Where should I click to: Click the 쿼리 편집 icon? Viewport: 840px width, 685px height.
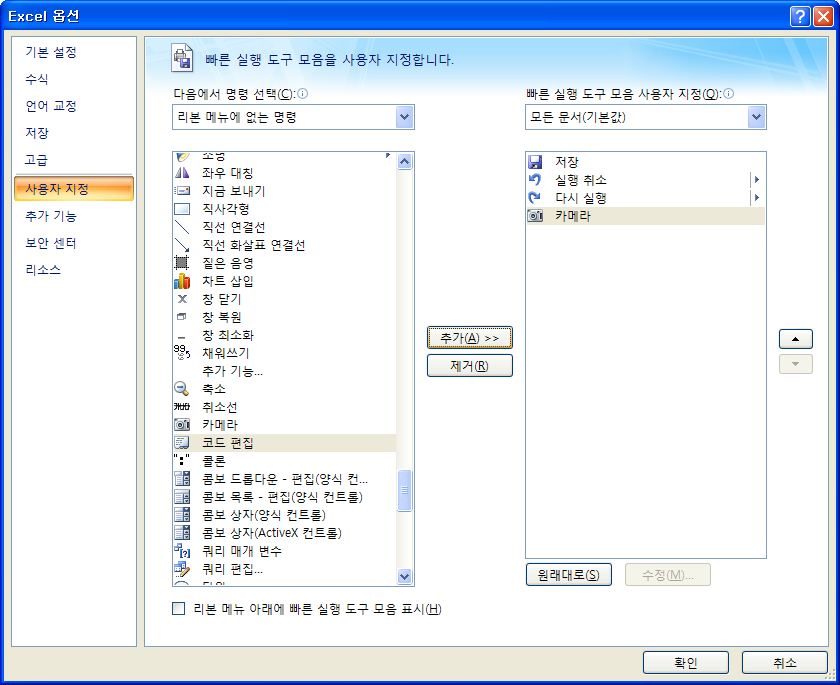182,569
